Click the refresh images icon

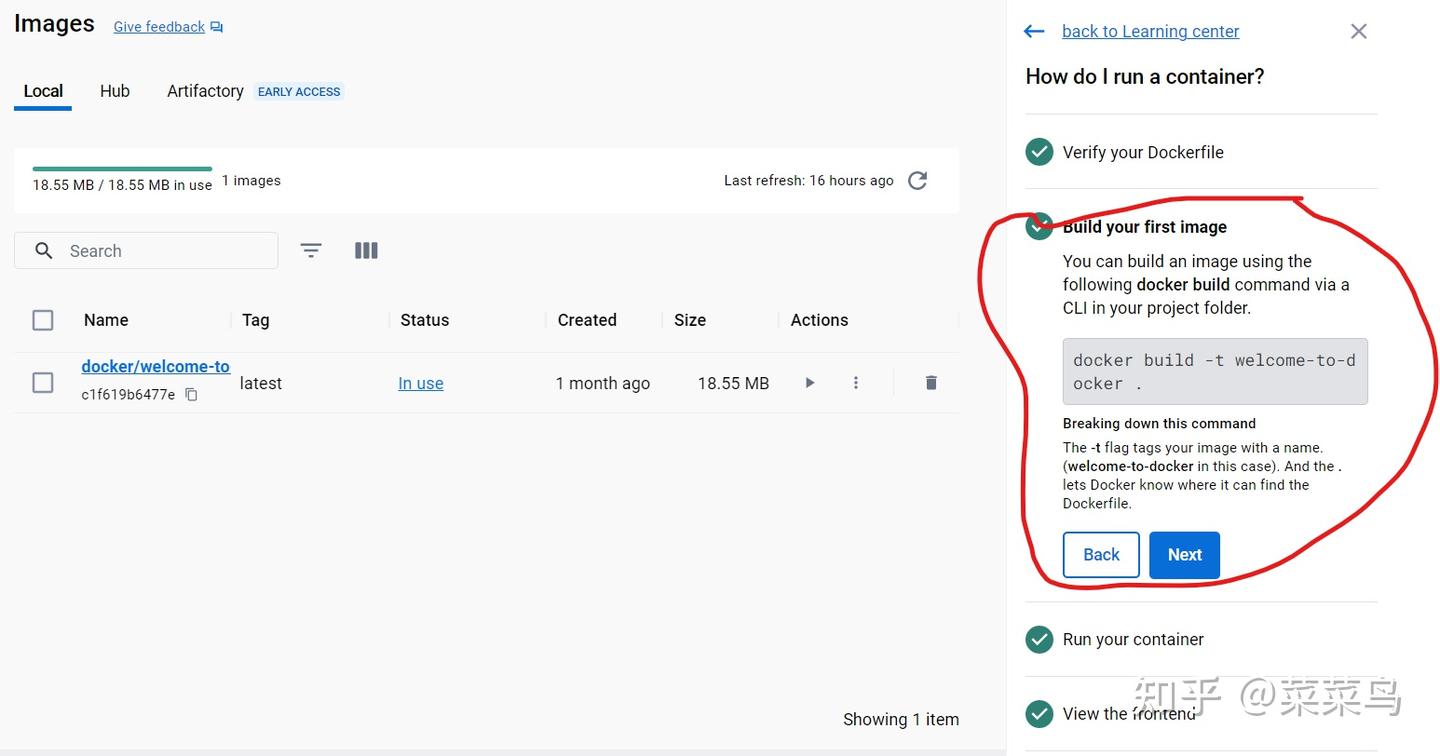[x=917, y=181]
